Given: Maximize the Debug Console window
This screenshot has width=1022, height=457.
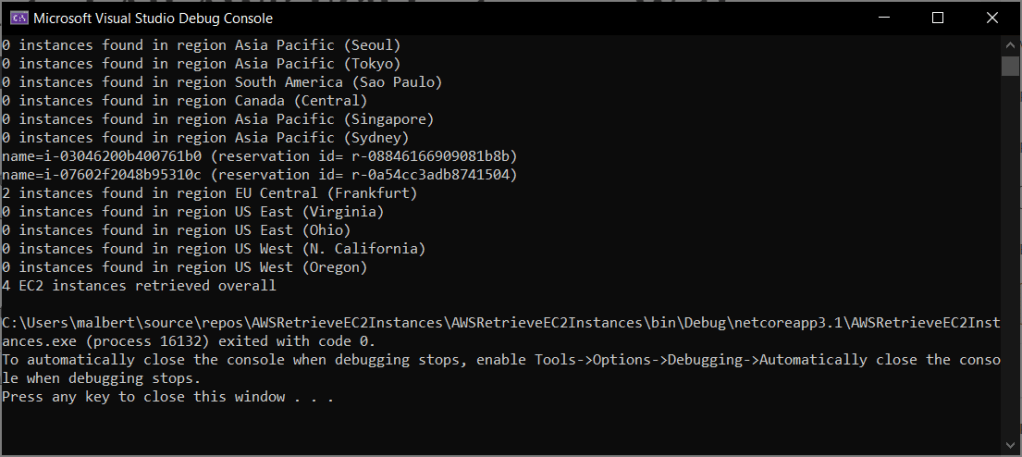Looking at the screenshot, I should click(937, 18).
